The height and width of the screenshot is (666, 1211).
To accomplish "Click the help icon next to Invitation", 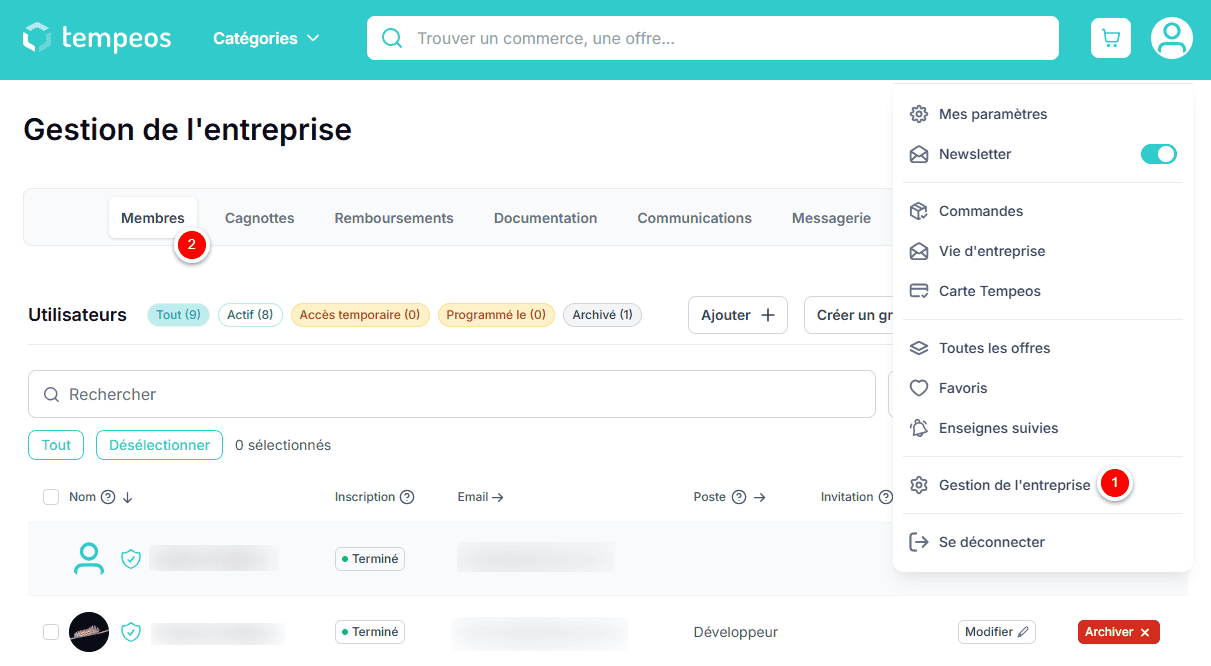I will coord(884,497).
